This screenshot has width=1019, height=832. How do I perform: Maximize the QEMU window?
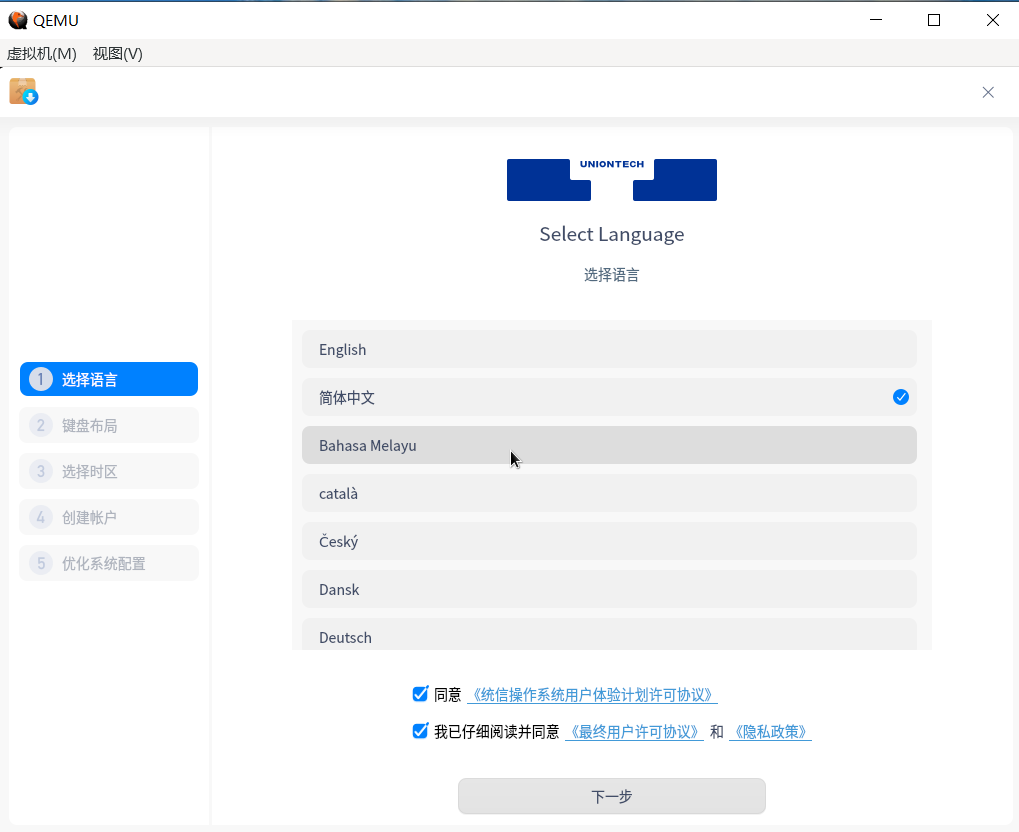(x=934, y=20)
